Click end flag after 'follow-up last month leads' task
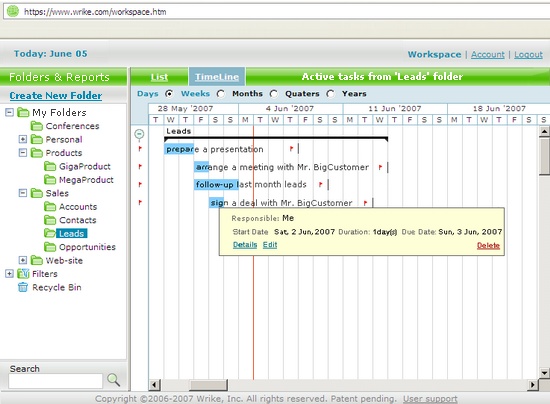 tap(320, 184)
